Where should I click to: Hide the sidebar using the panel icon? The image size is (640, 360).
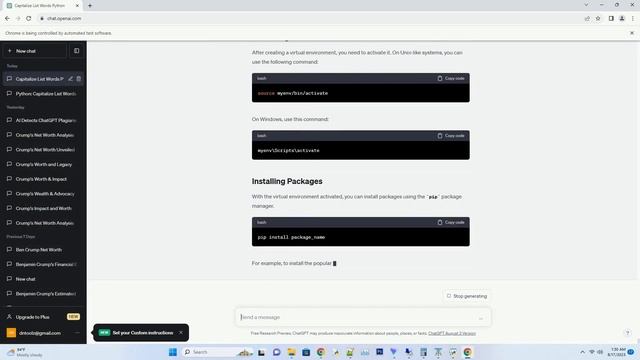click(x=76, y=51)
